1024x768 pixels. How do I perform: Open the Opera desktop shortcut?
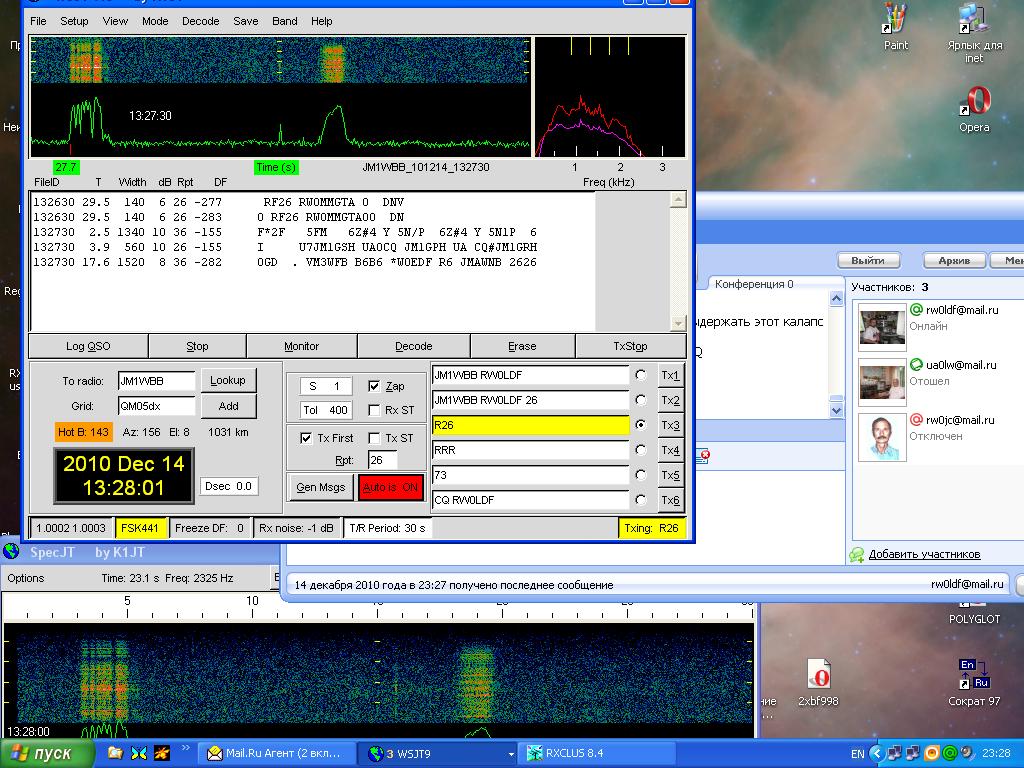click(x=974, y=108)
